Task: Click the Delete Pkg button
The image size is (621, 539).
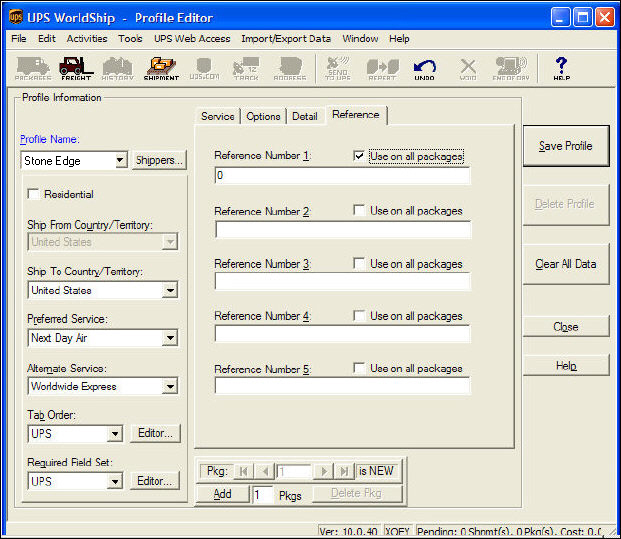Action: (x=357, y=493)
